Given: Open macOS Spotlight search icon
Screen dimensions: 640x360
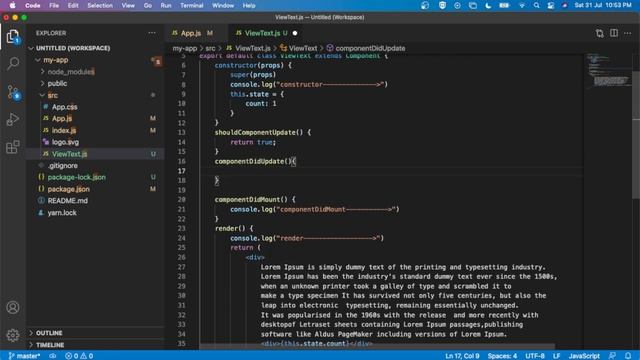Looking at the screenshot, I should [x=536, y=5].
